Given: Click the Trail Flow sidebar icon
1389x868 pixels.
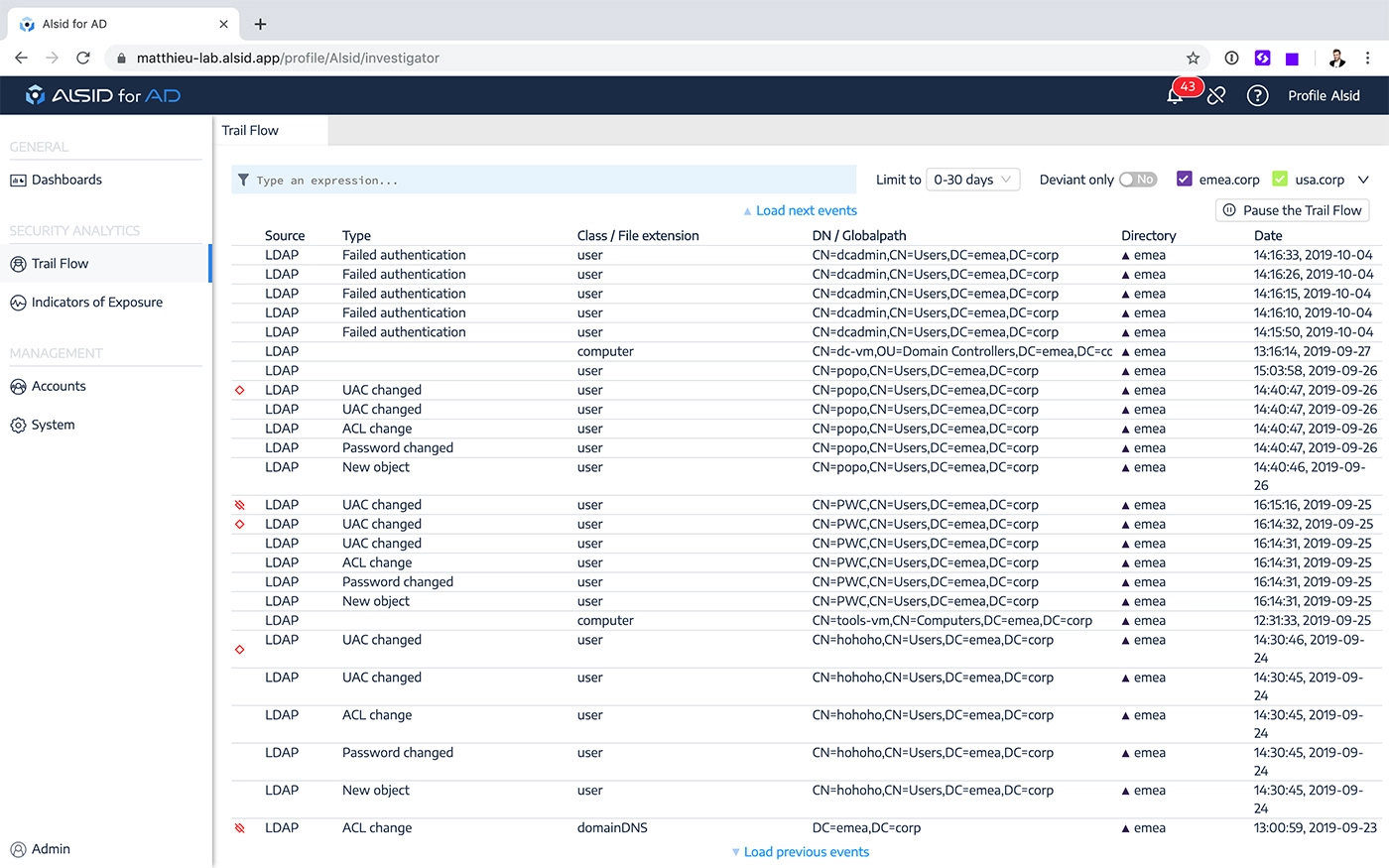Looking at the screenshot, I should (18, 264).
